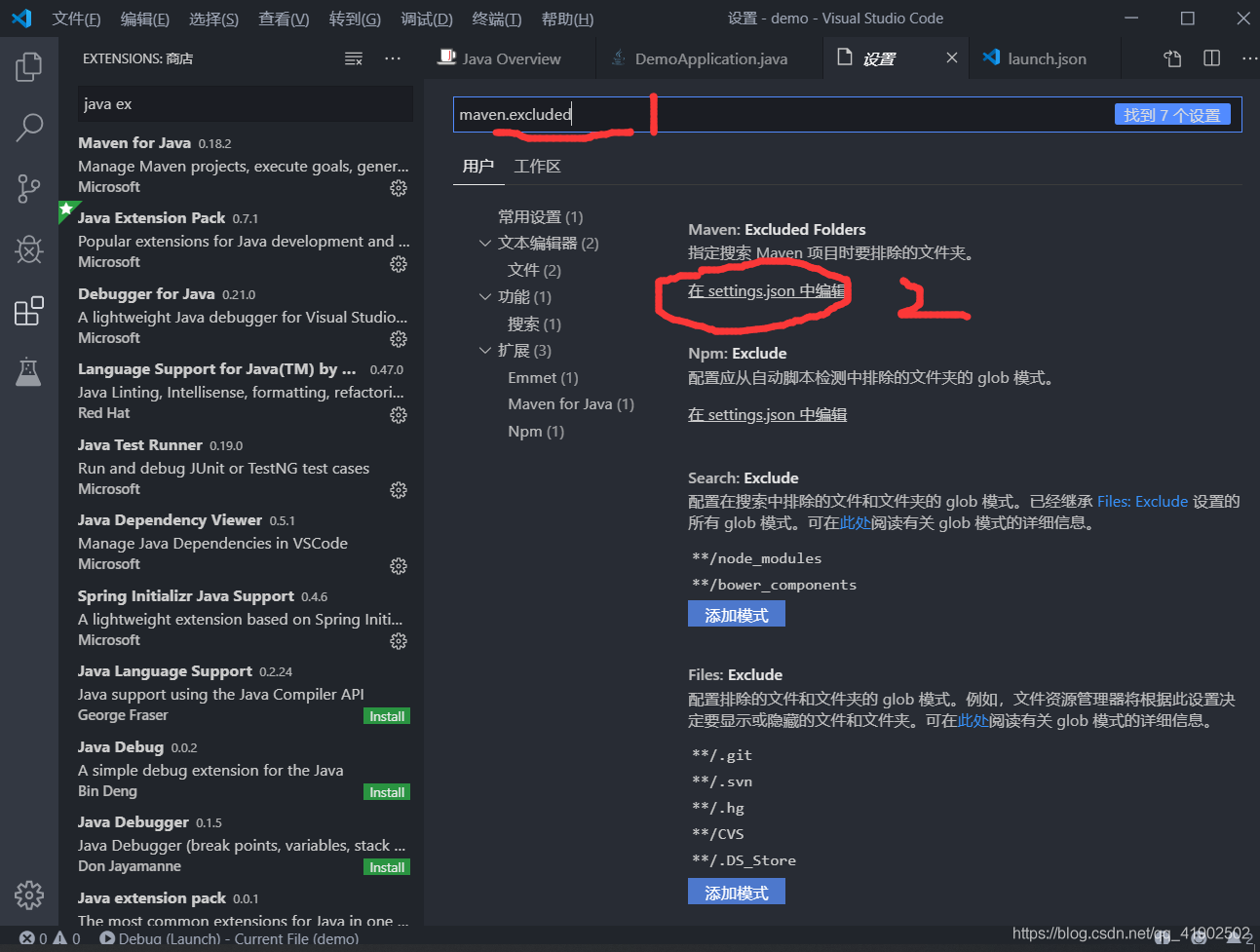Switch to the launch.json tab
Viewport: 1260px width, 952px height.
click(1045, 58)
